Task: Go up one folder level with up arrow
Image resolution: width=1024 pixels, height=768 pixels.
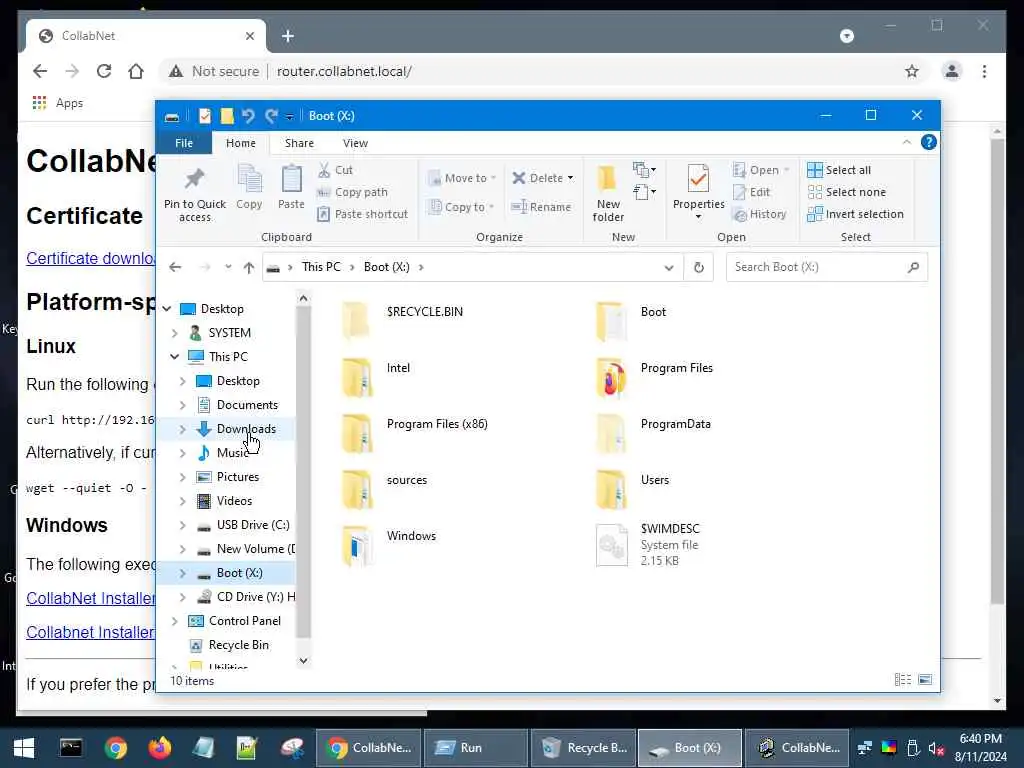Action: [248, 267]
